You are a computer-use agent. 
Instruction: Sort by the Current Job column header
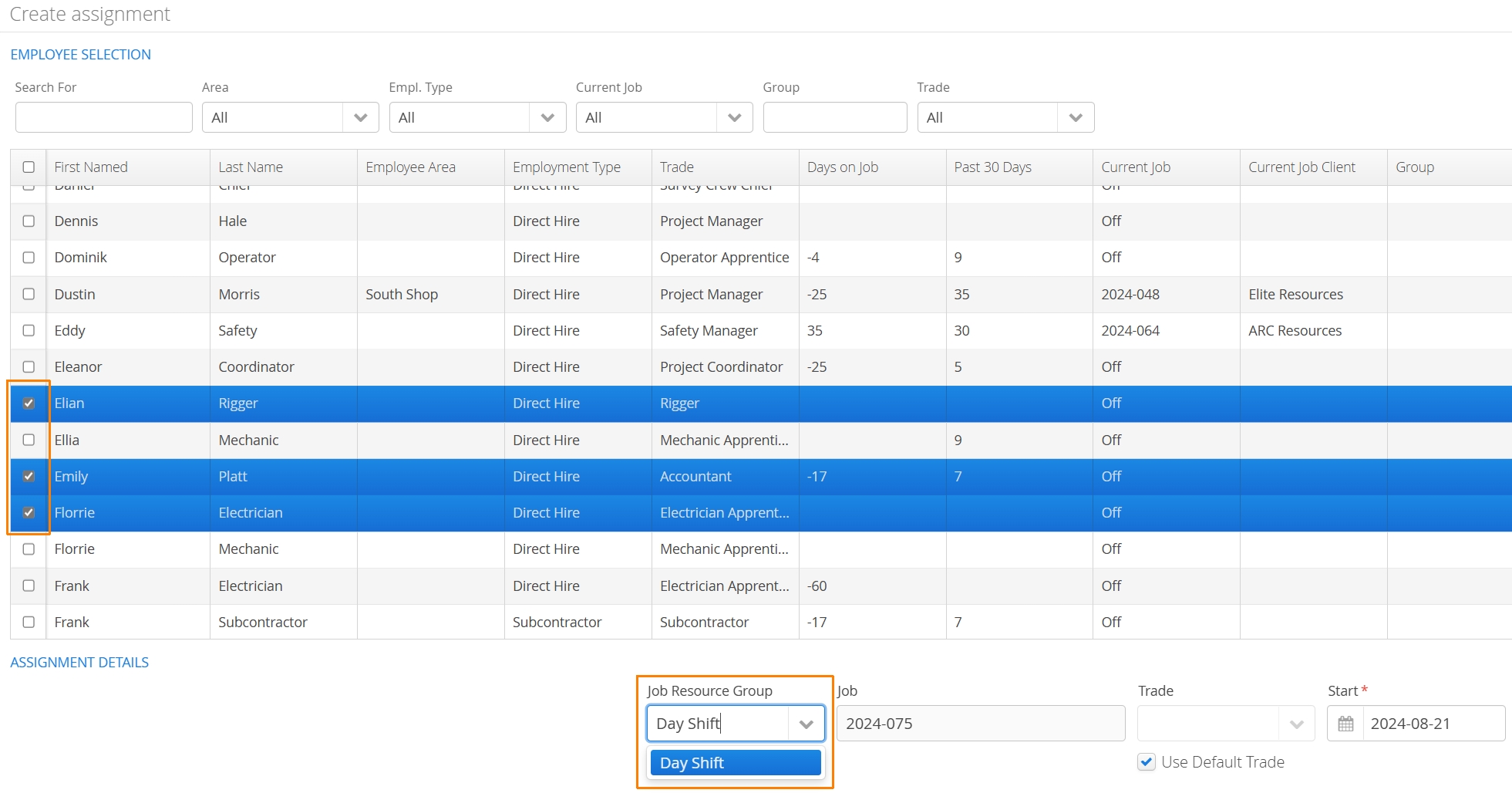tap(1167, 167)
